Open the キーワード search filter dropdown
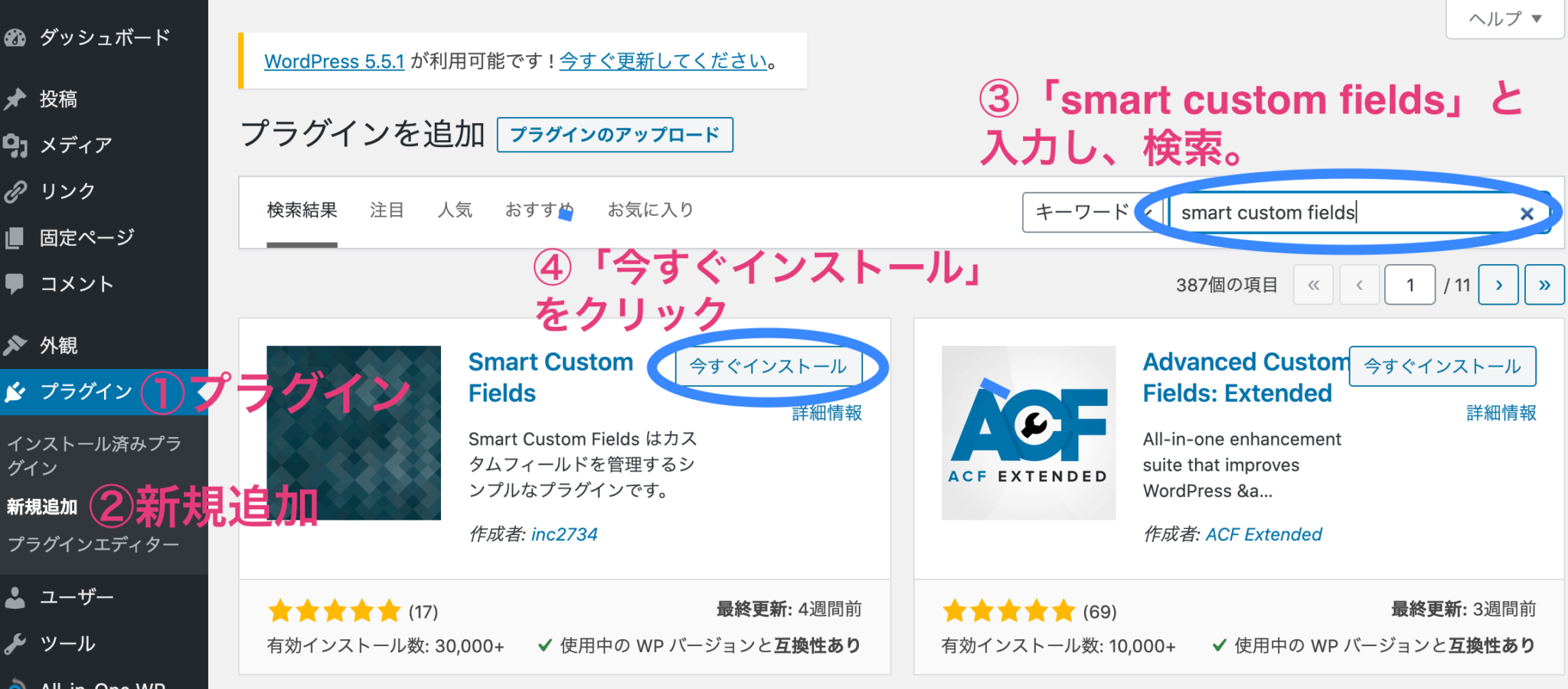This screenshot has height=689, width=1568. pyautogui.click(x=1090, y=212)
